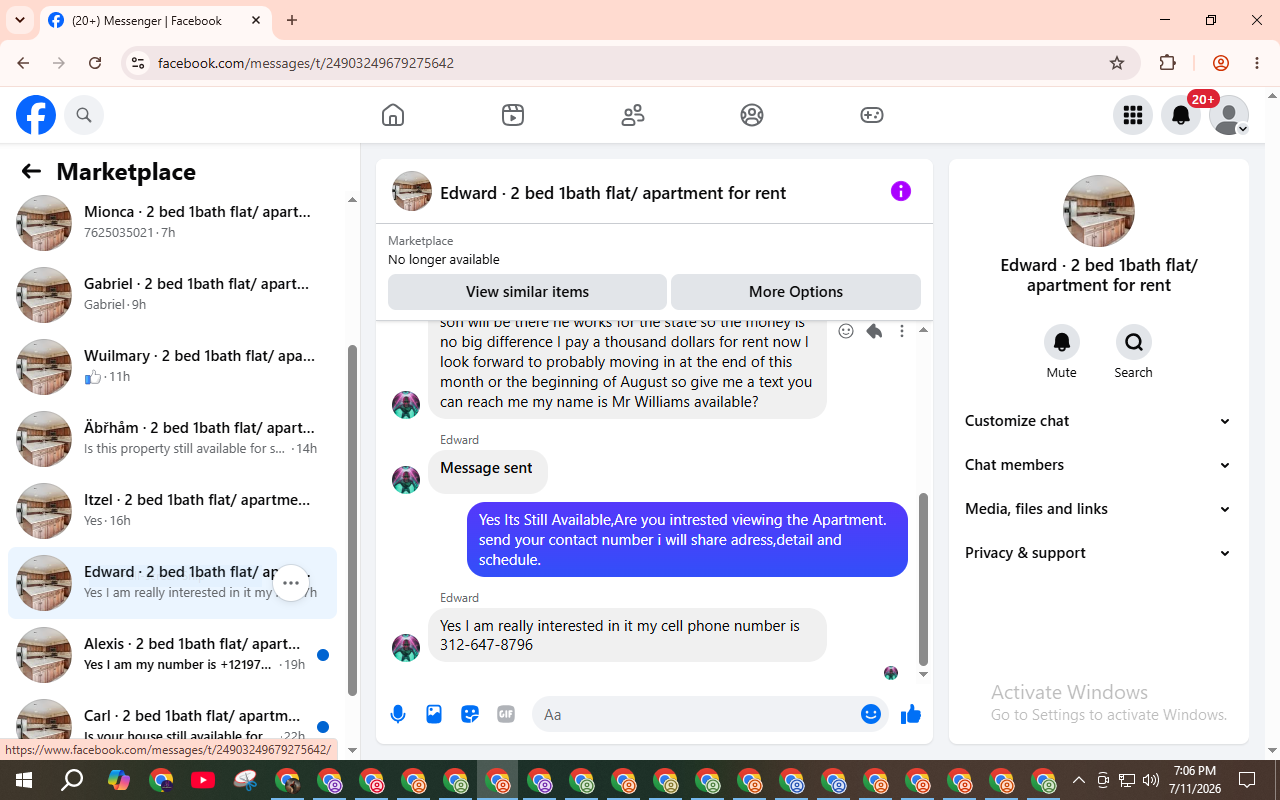The width and height of the screenshot is (1280, 800).
Task: Click the address bar URL
Action: pos(306,63)
